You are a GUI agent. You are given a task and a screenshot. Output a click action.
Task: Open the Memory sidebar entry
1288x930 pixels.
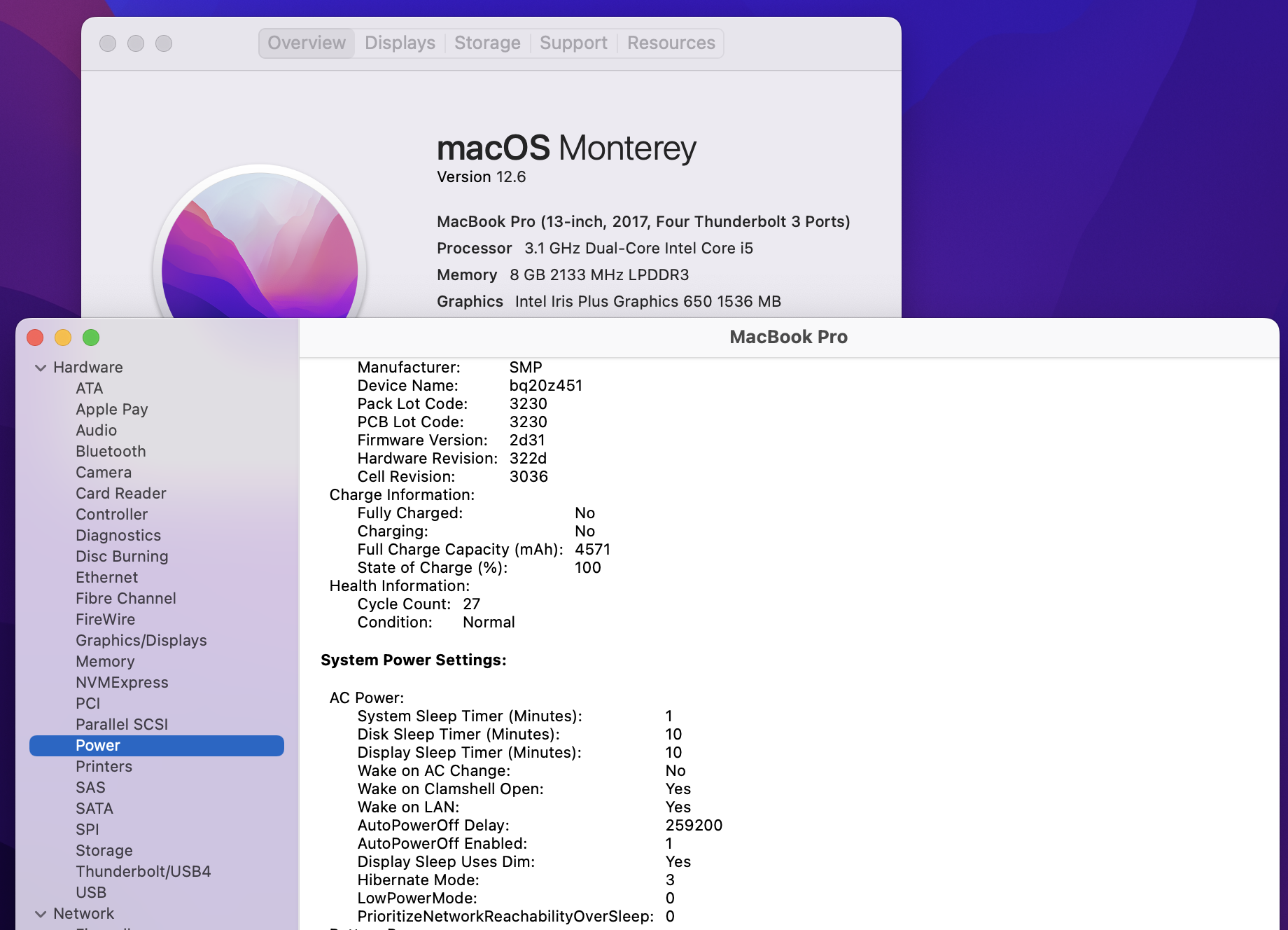click(x=105, y=662)
